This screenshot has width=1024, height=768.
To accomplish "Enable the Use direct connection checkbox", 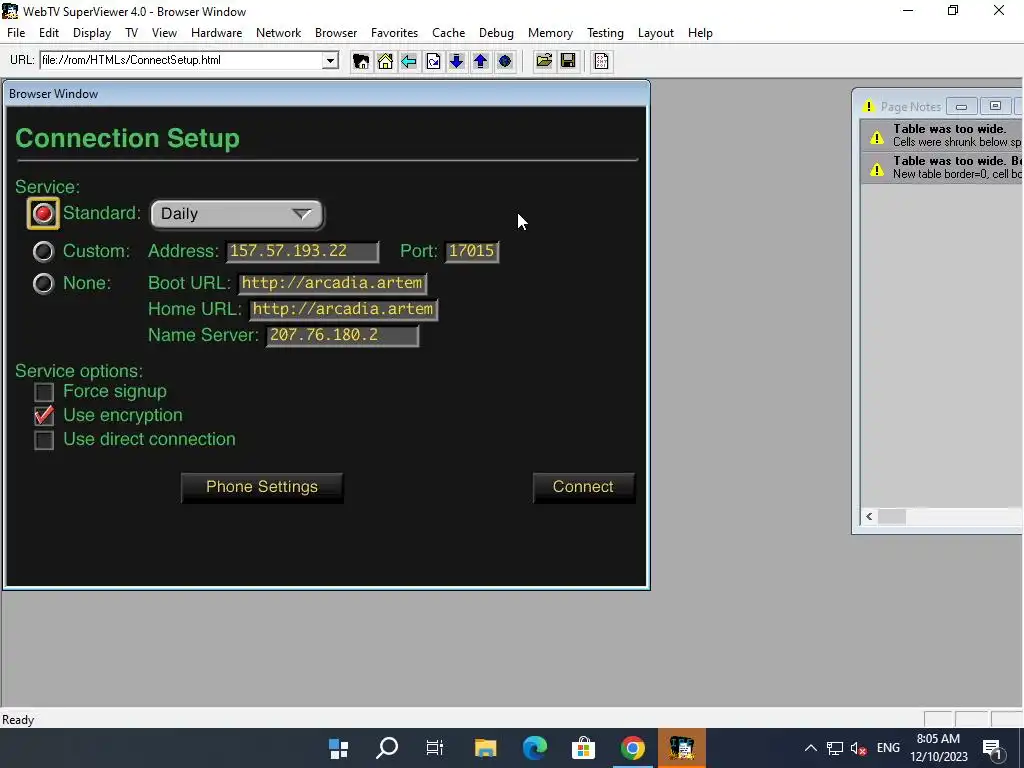I will pos(44,440).
